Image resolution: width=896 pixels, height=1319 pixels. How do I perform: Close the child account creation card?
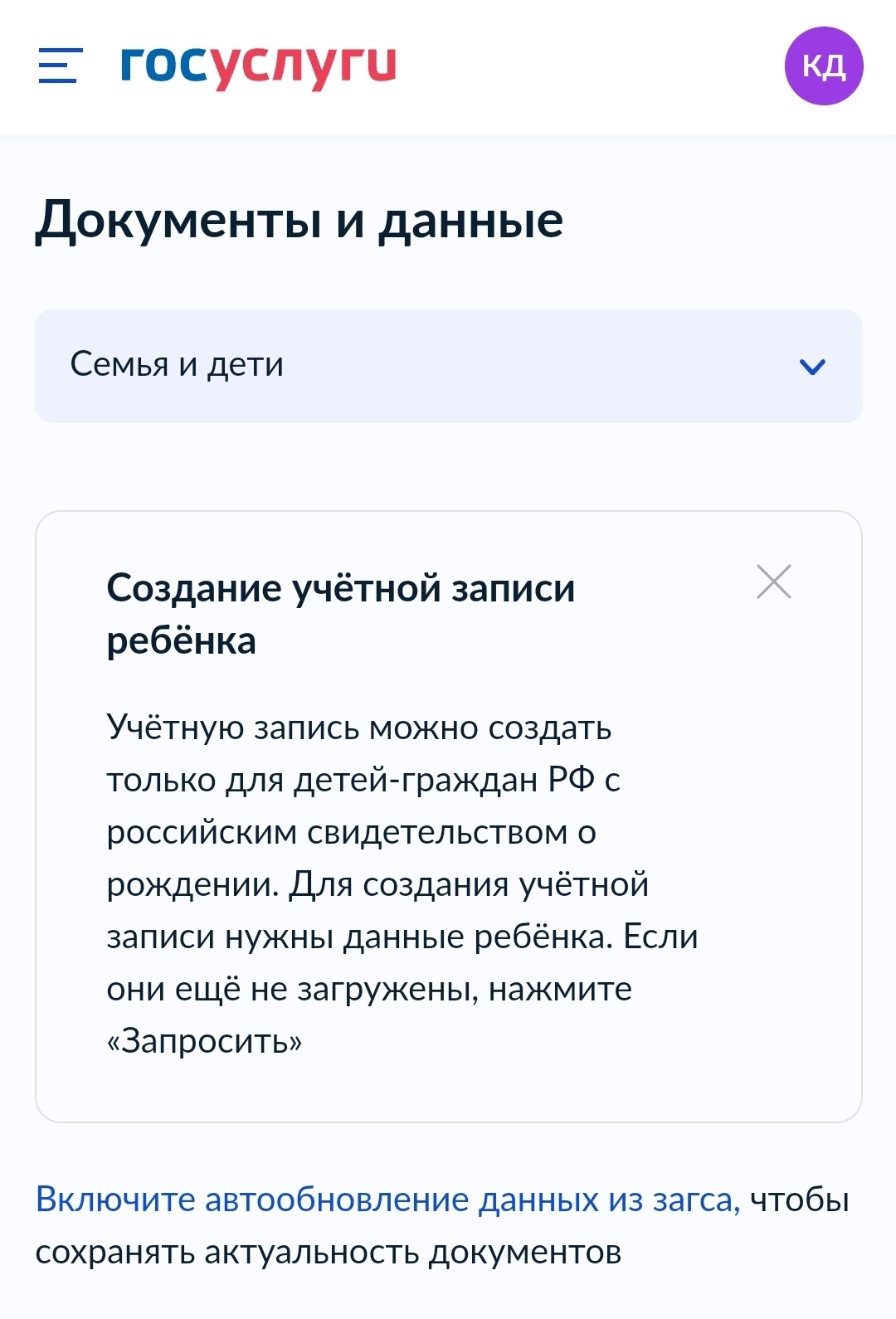pyautogui.click(x=774, y=582)
